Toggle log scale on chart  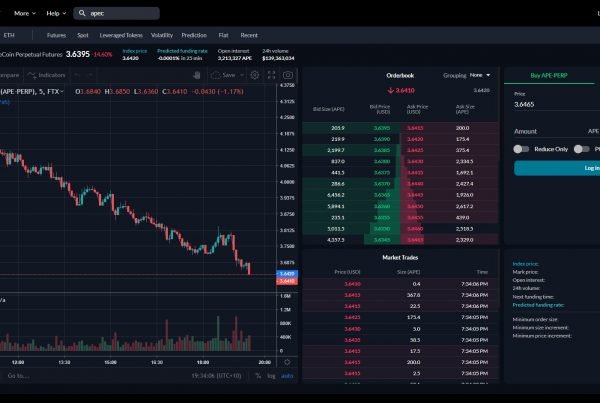271,376
